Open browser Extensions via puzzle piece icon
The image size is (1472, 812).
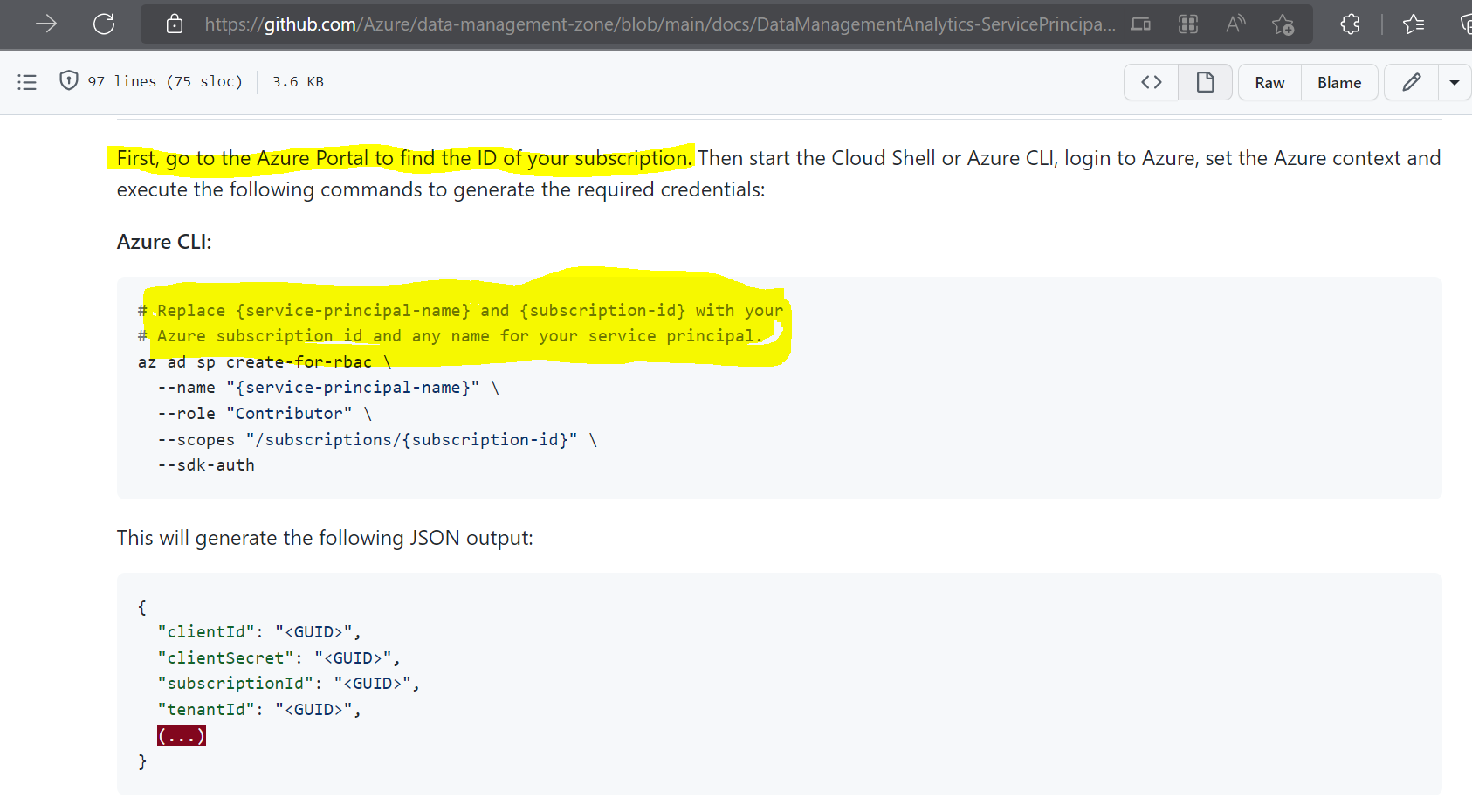tap(1350, 24)
